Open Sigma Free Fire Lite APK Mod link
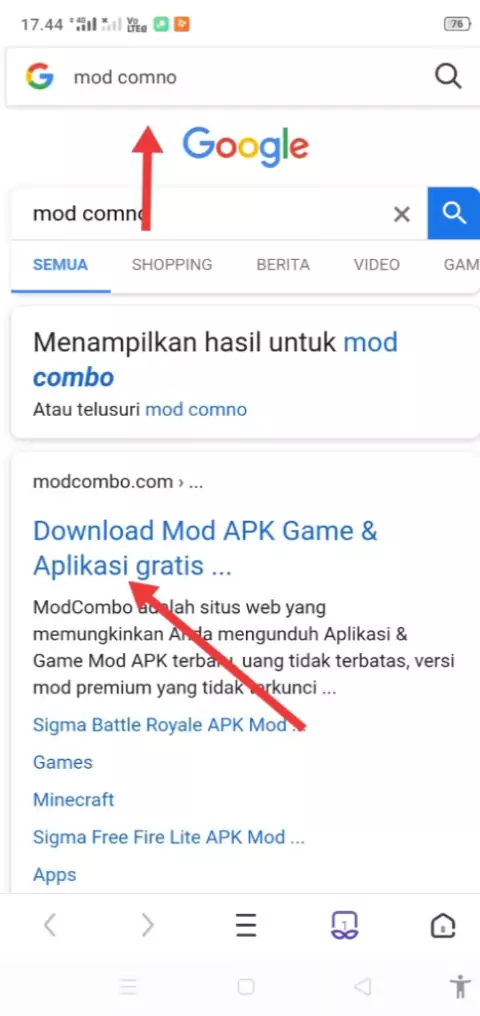The height and width of the screenshot is (1016, 480). (168, 837)
